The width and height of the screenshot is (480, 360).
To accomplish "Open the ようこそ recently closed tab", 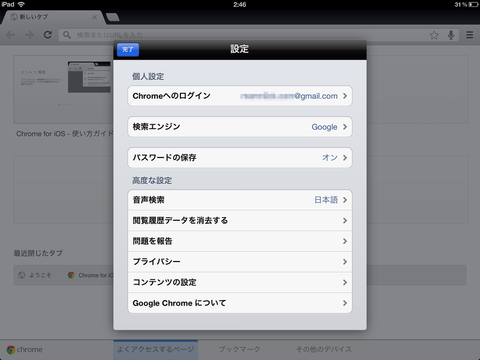I will [x=35, y=275].
